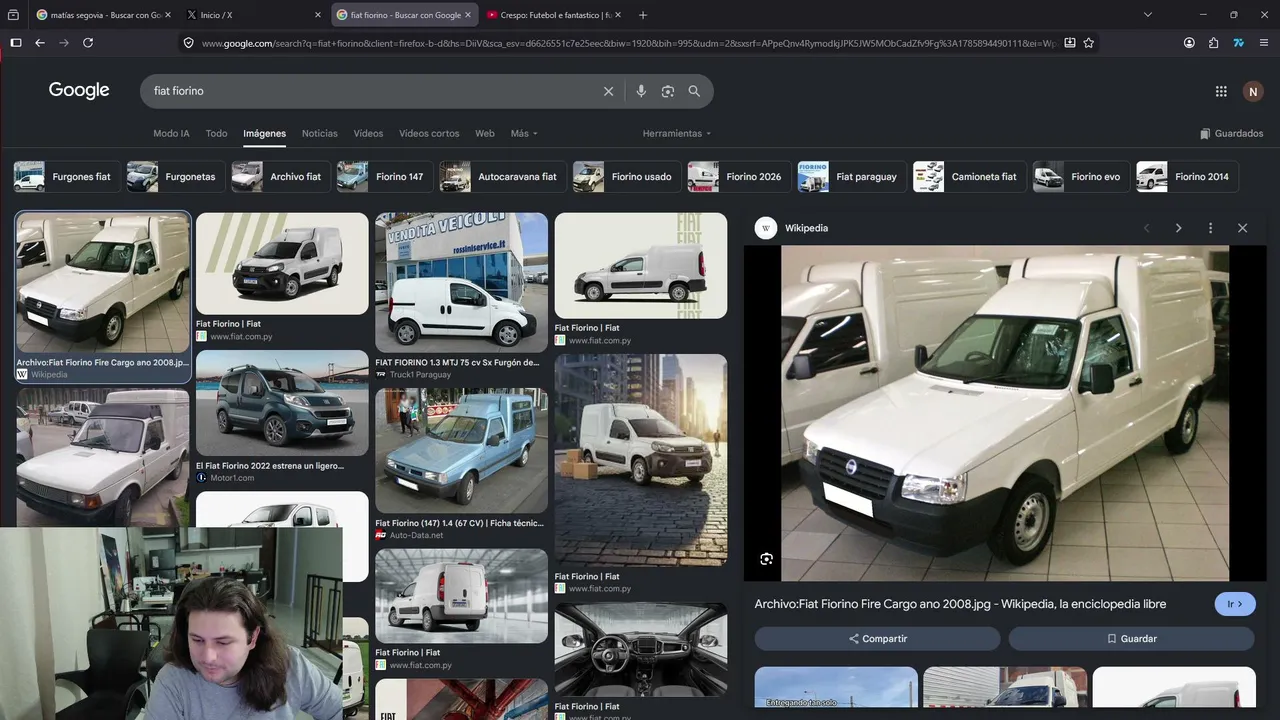The height and width of the screenshot is (720, 1280).
Task: Switch to the 'Inicio / X' tab
Action: pos(252,15)
